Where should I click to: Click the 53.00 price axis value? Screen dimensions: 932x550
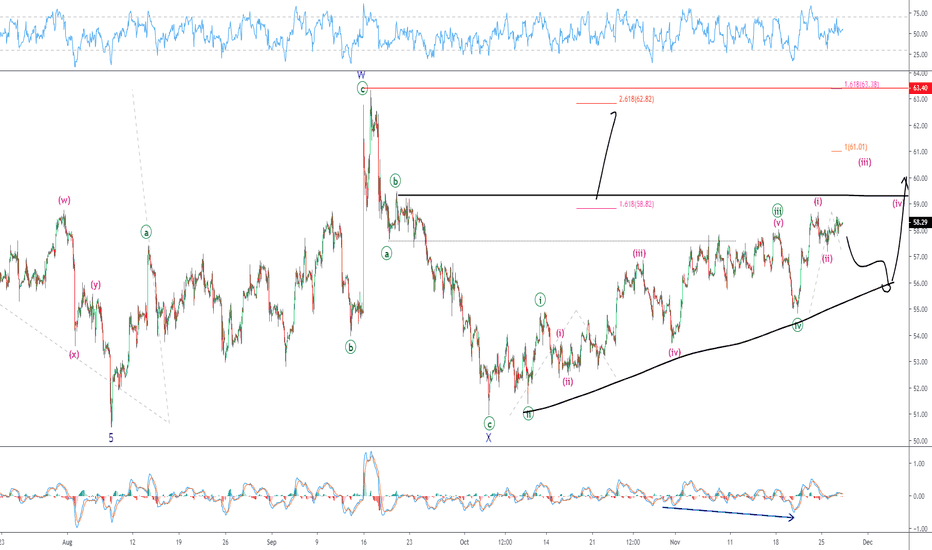click(x=920, y=362)
